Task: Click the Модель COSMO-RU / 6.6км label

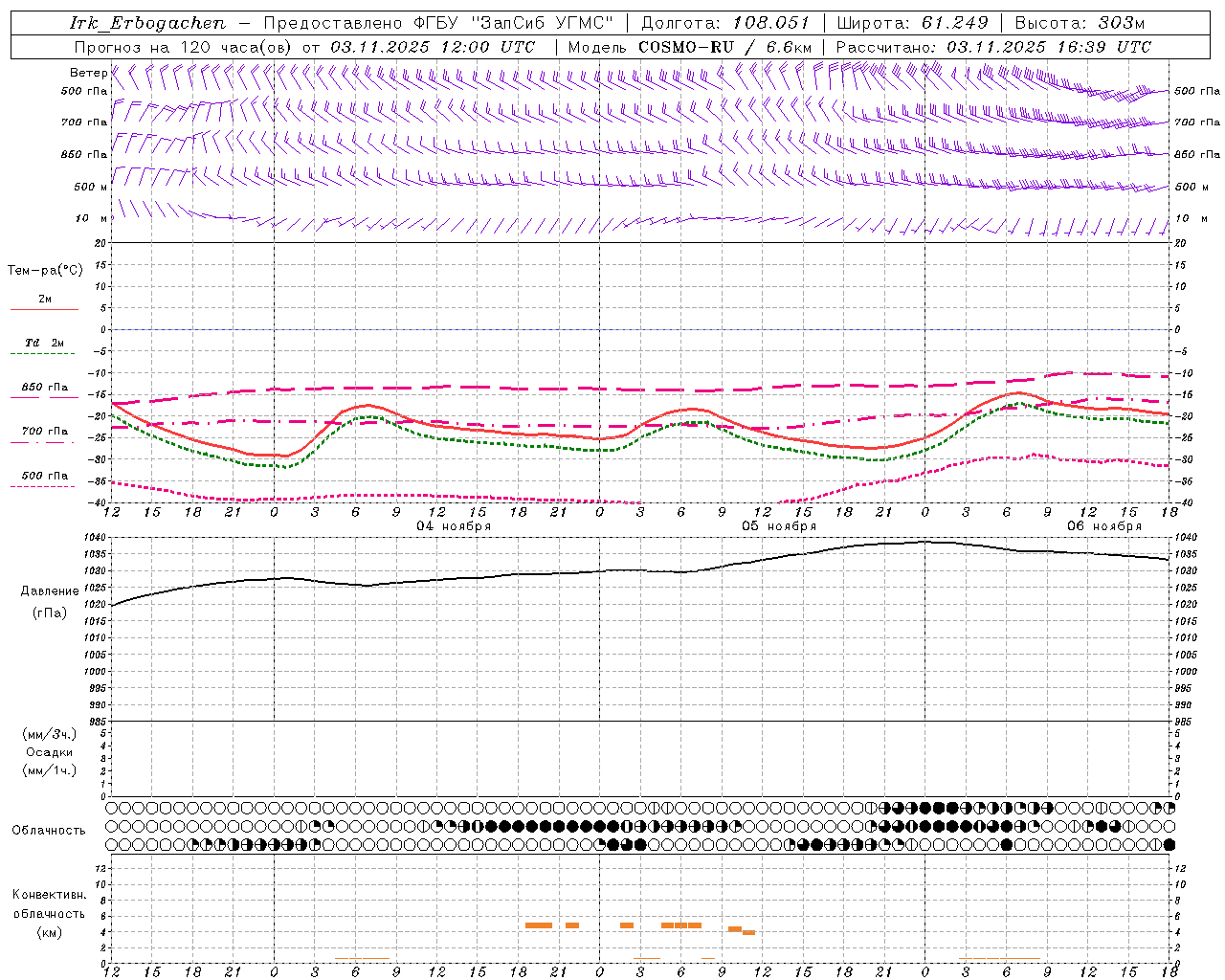Action: [690, 47]
